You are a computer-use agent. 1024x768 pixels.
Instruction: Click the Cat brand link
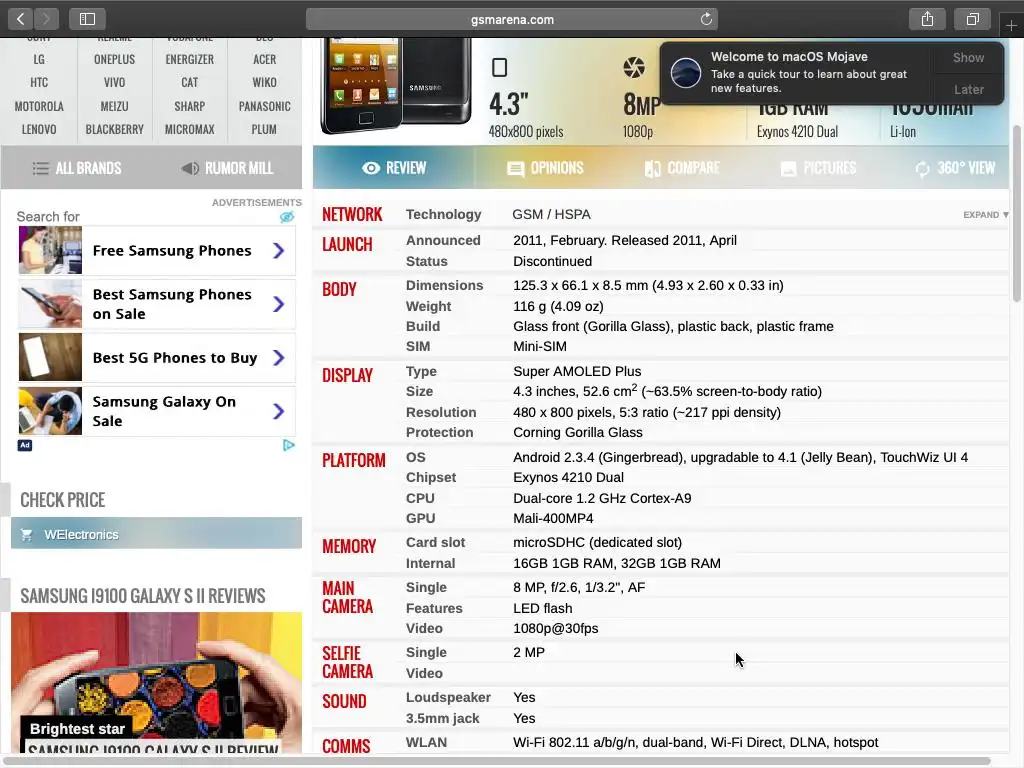click(x=189, y=82)
